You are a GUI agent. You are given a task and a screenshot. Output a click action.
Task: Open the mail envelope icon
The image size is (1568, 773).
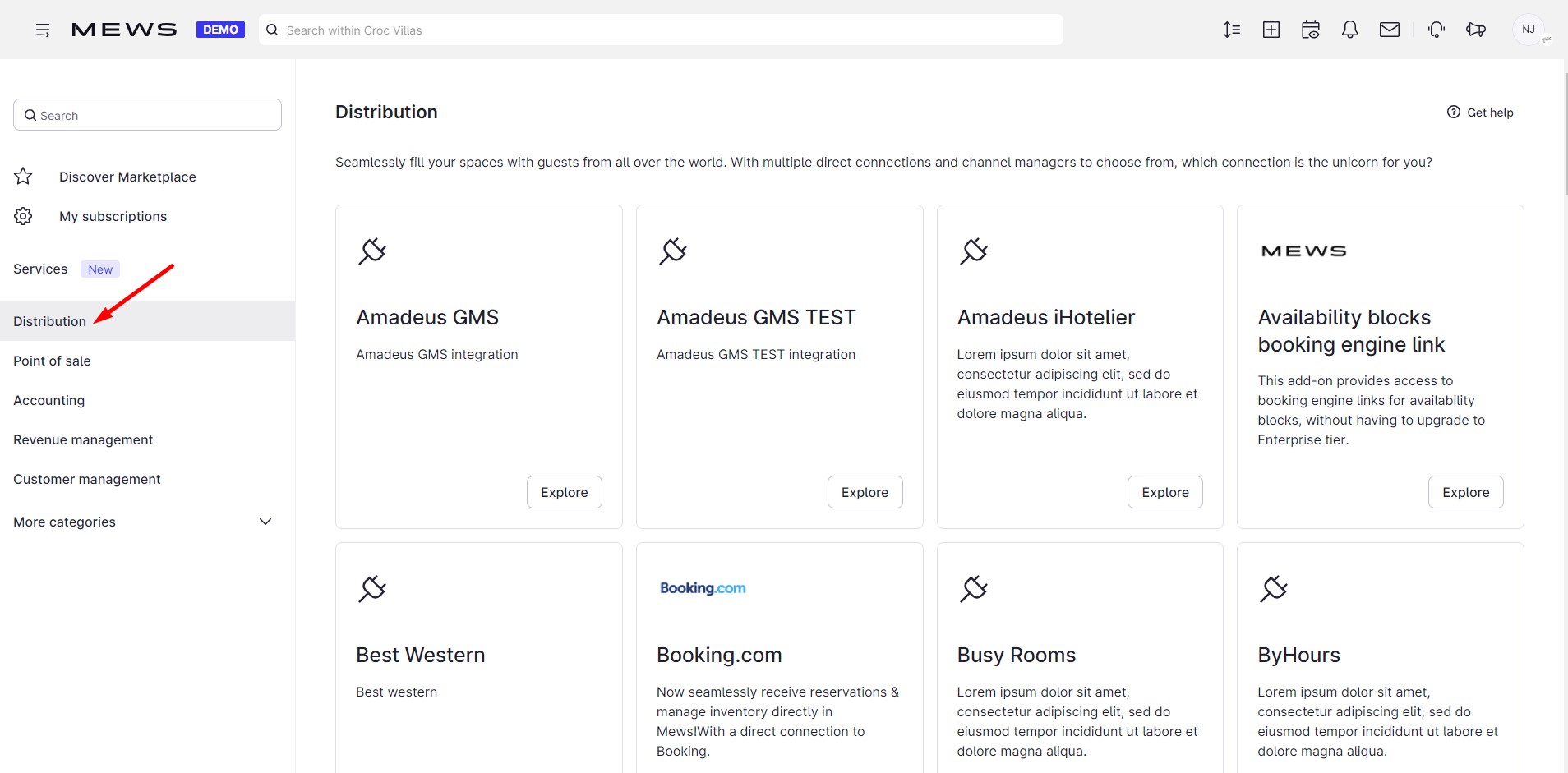point(1390,30)
